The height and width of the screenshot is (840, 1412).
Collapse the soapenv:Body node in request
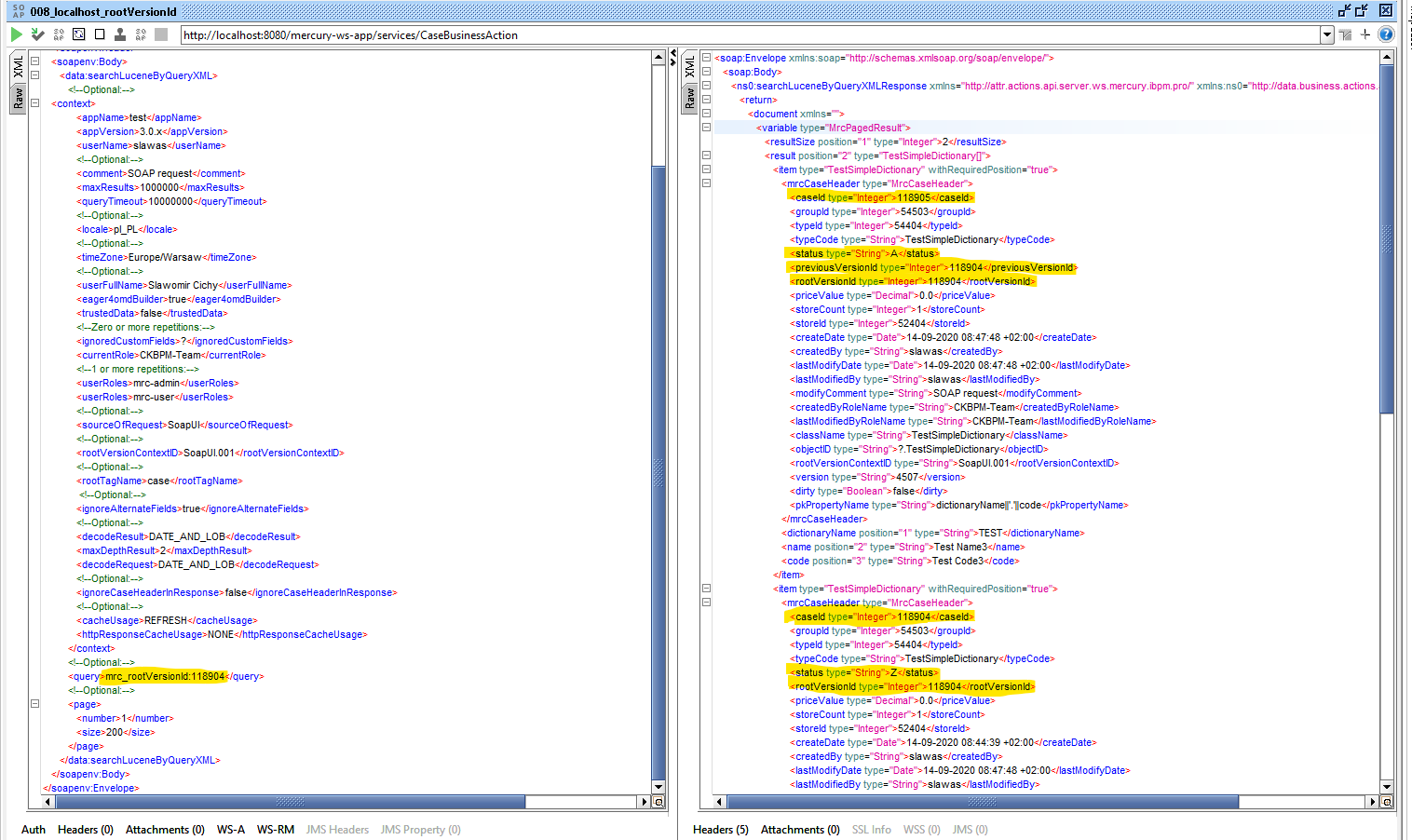[x=34, y=61]
